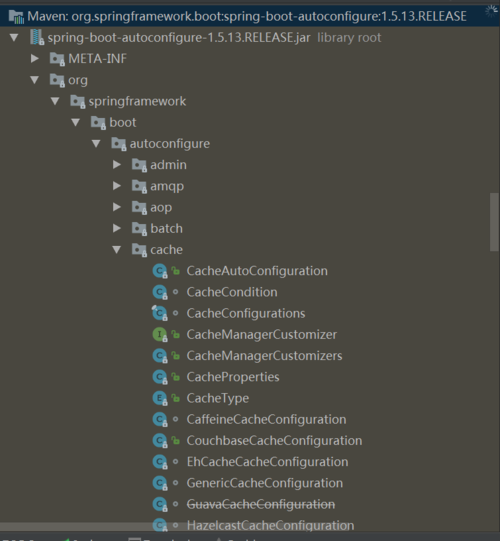The image size is (500, 541).
Task: Click the cache package folder icon
Action: point(139,250)
